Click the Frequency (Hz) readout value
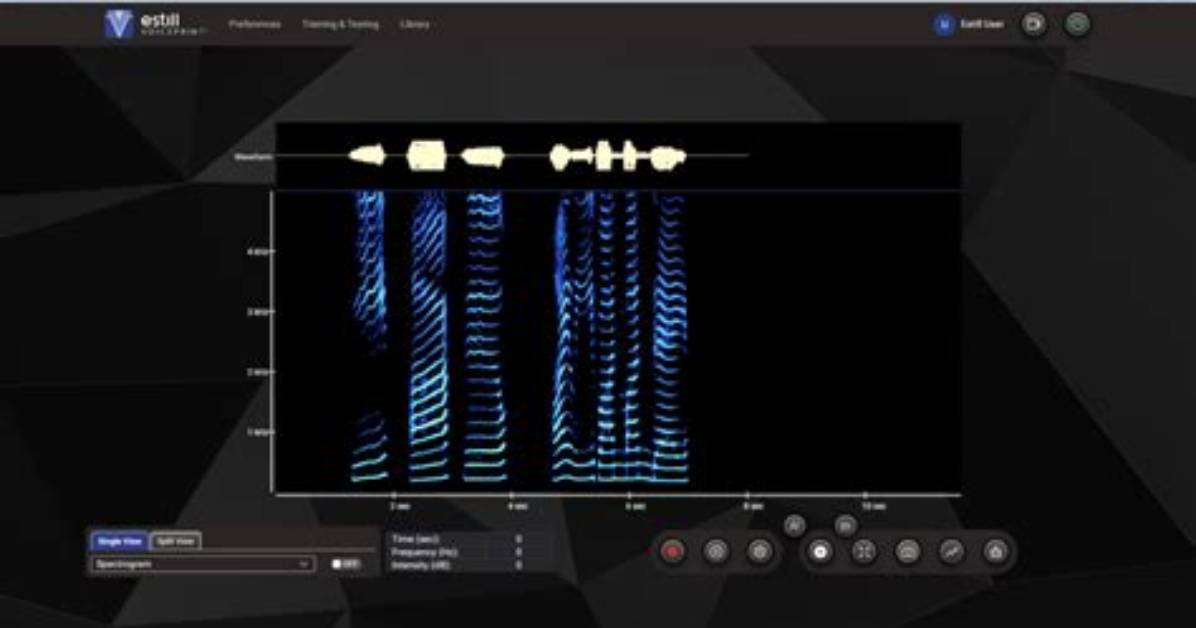The width and height of the screenshot is (1196, 628). [519, 552]
